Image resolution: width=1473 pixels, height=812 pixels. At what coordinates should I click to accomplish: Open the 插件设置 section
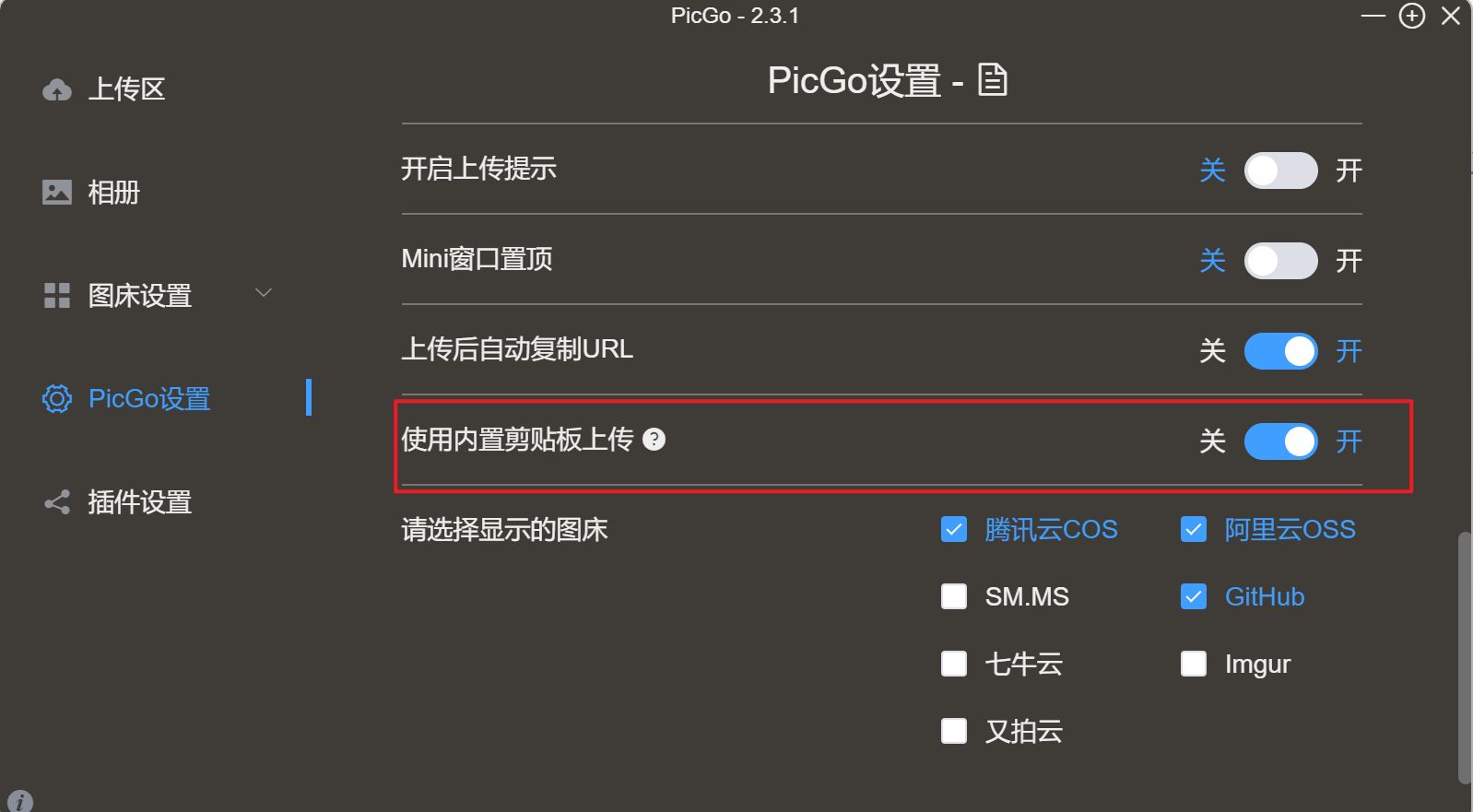tap(139, 502)
